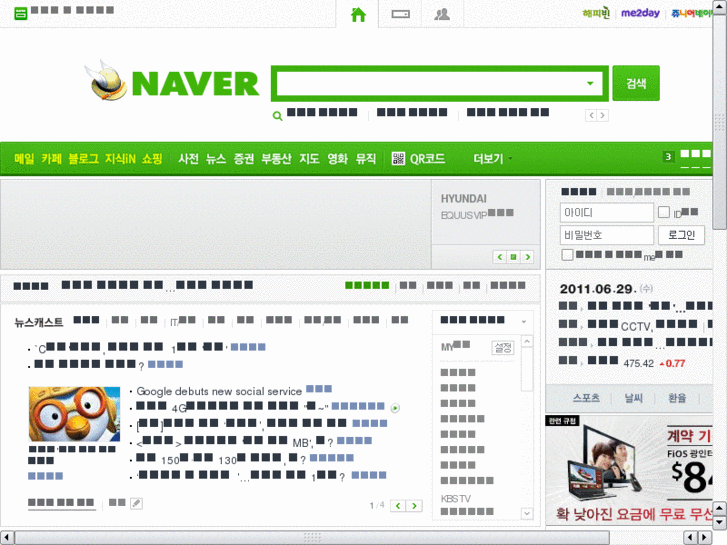
Task: Click the 비밀번호 password input field
Action: (606, 235)
